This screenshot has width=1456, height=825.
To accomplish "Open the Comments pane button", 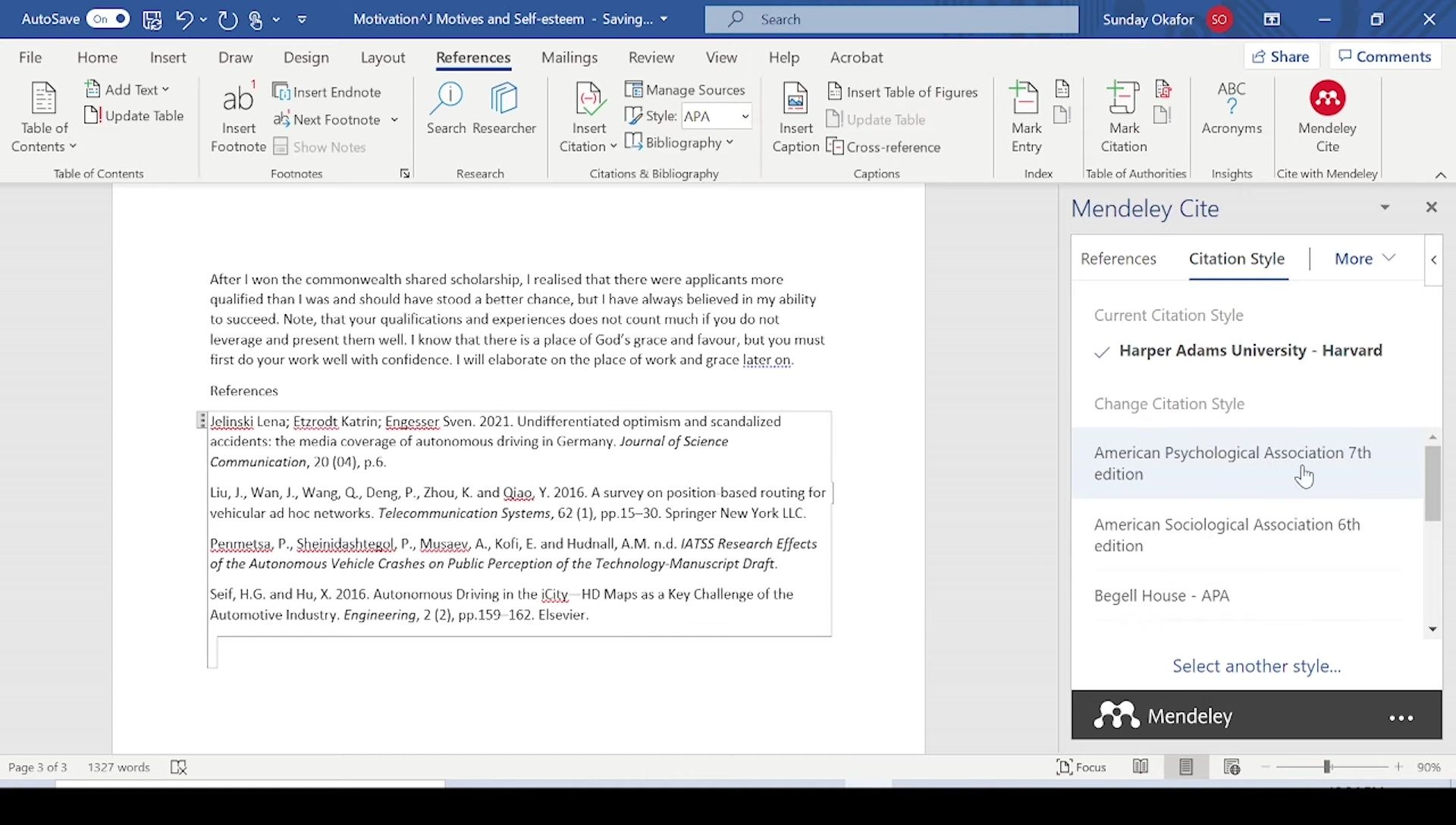I will (1385, 56).
